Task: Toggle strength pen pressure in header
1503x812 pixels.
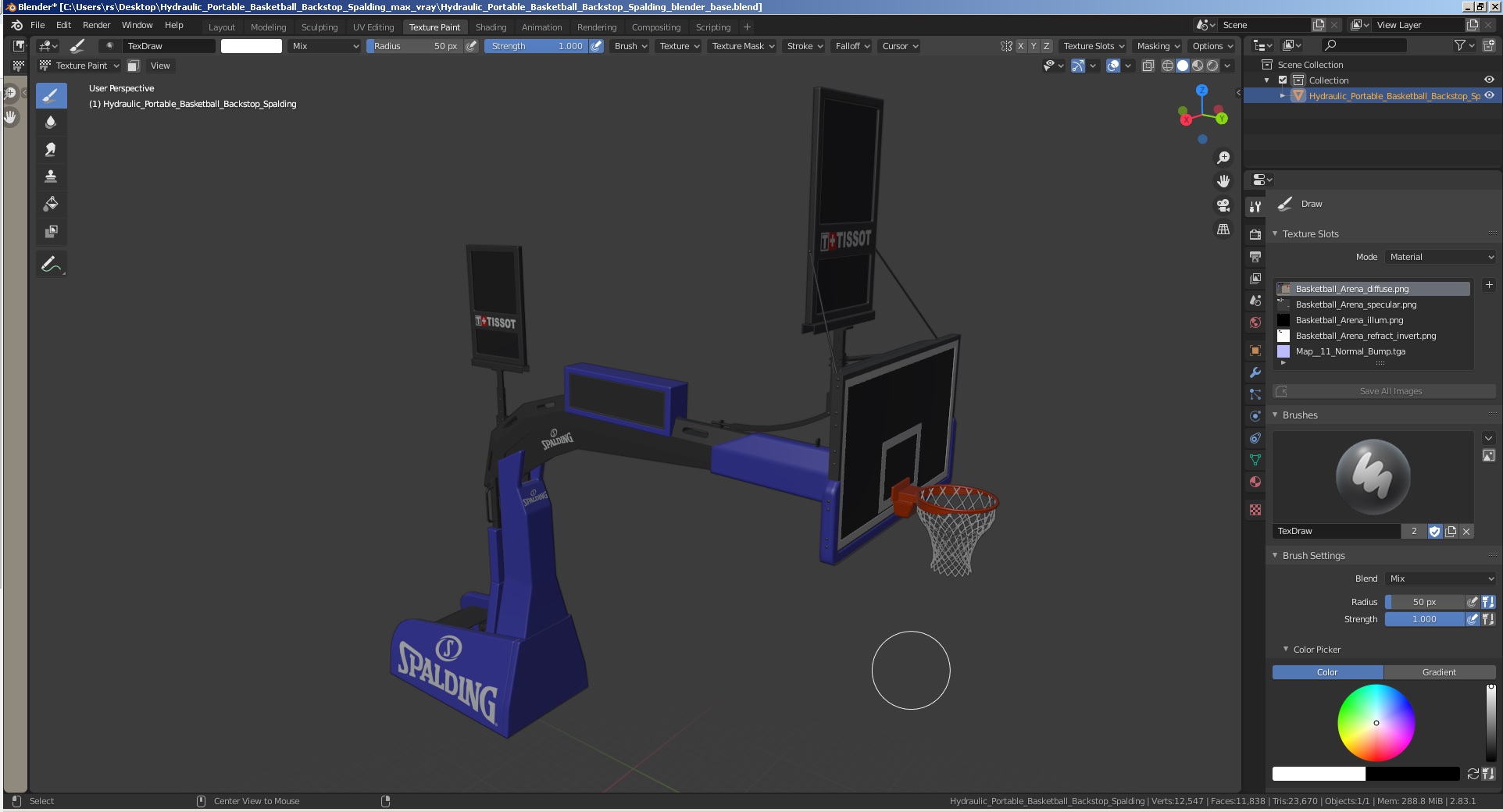Action: click(x=596, y=46)
